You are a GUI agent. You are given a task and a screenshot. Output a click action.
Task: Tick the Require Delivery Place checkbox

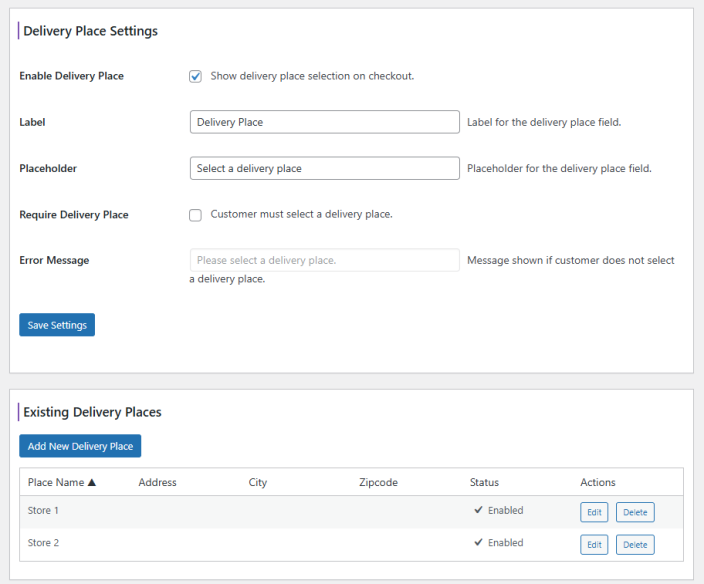[x=196, y=214]
